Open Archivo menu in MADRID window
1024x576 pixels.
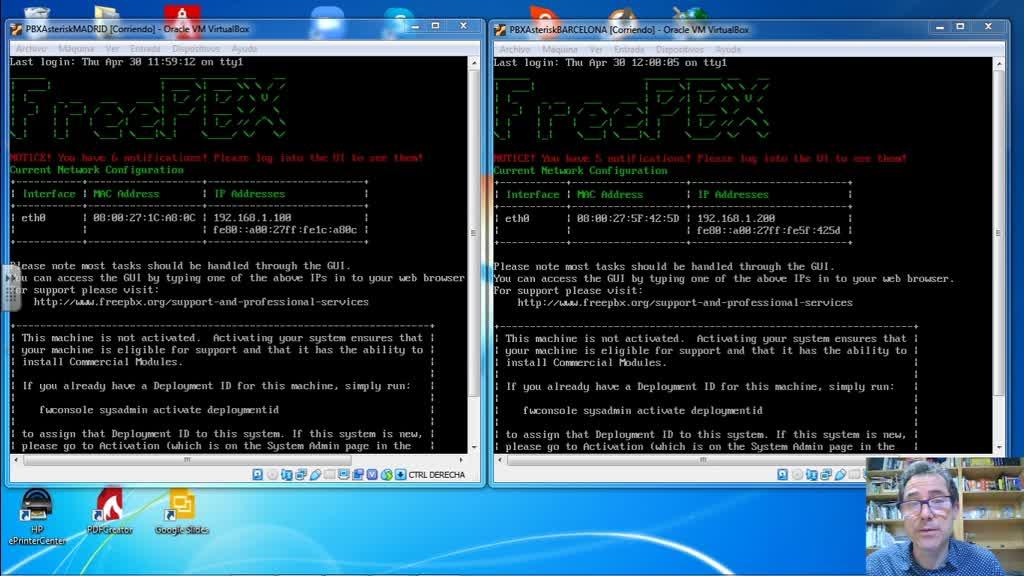click(31, 48)
